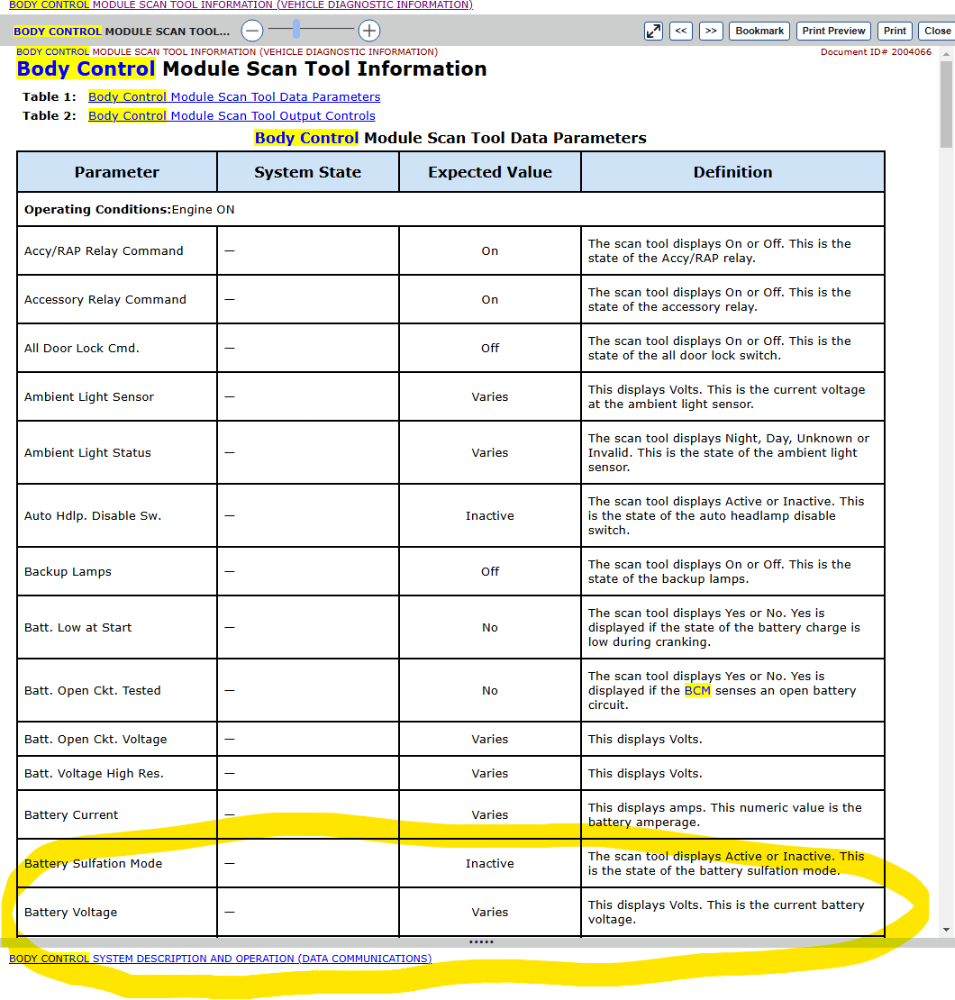Click the Table 2: label

(49, 116)
